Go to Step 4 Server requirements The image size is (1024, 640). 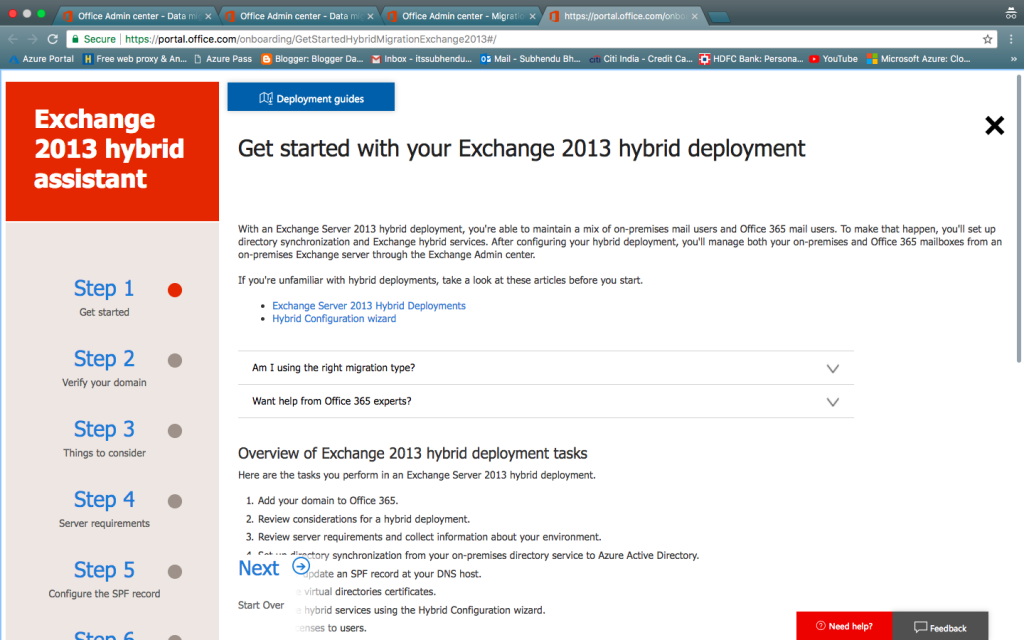click(x=104, y=509)
